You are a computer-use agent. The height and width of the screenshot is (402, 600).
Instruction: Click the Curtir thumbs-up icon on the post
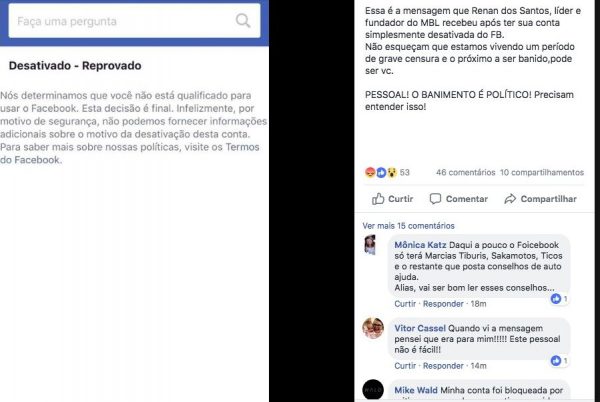pos(378,199)
